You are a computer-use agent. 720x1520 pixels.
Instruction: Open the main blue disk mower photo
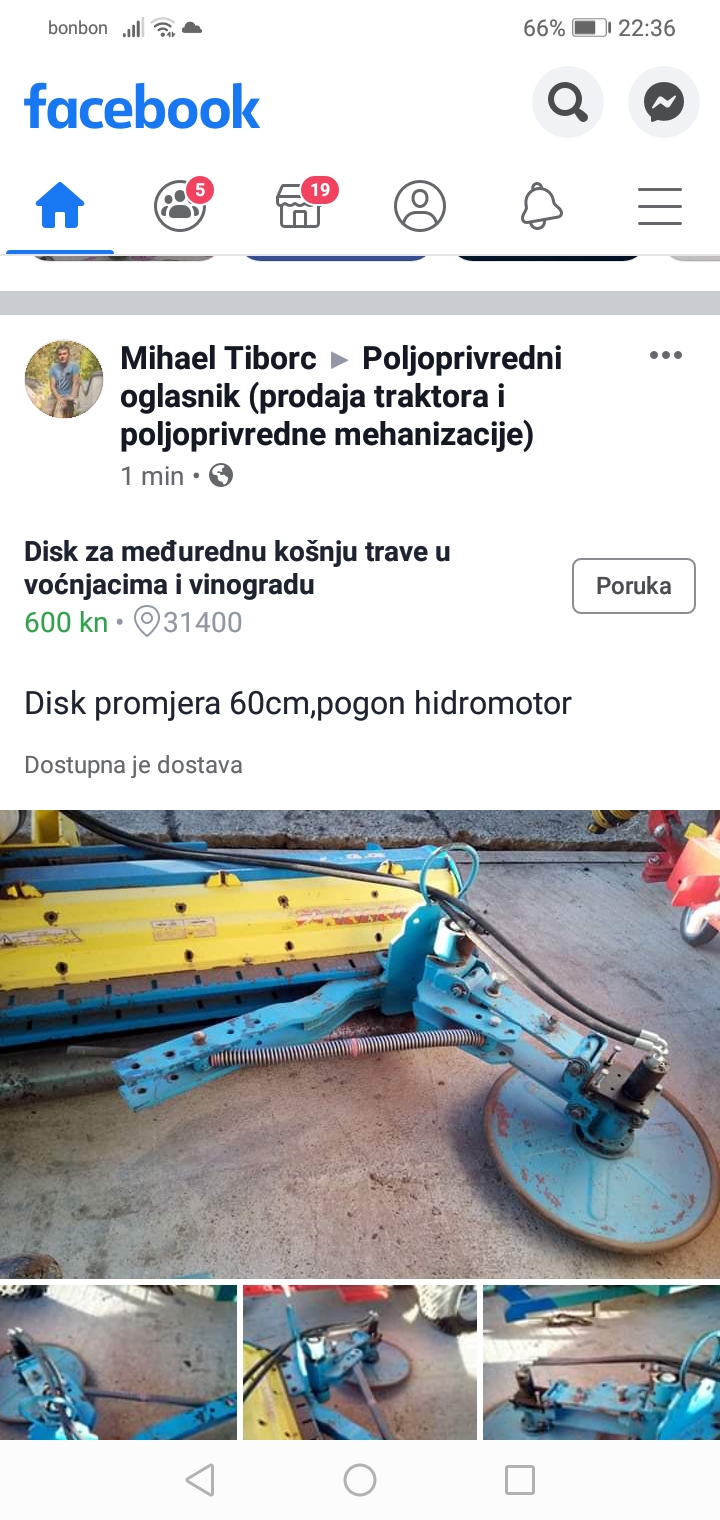coord(360,1044)
